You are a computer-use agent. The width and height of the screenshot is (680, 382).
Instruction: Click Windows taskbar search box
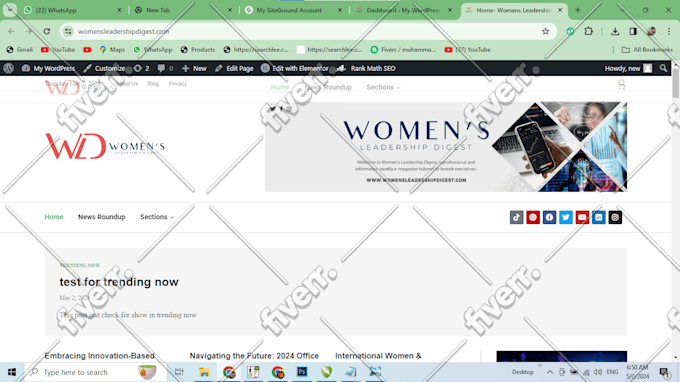95,372
